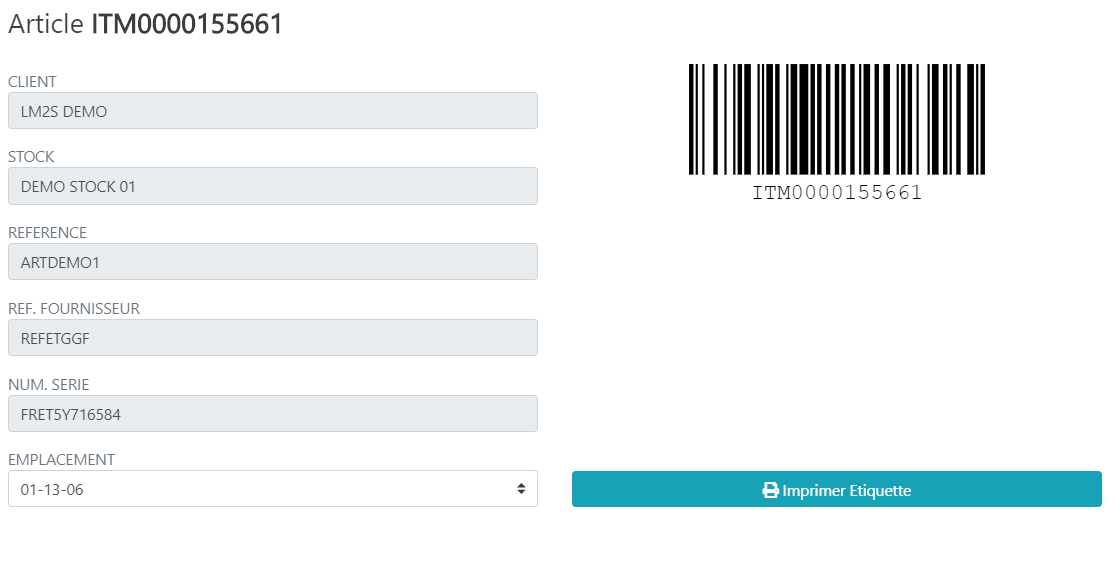Click the EMPLACEMENT label

click(61, 459)
